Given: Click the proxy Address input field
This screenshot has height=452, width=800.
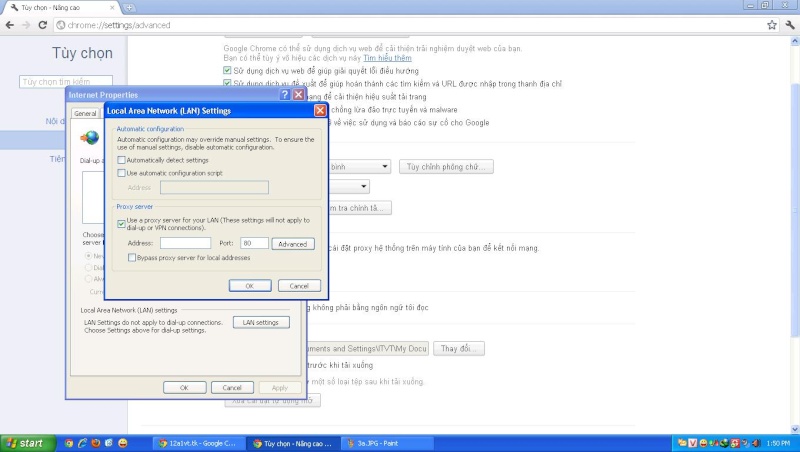Looking at the screenshot, I should (x=185, y=243).
